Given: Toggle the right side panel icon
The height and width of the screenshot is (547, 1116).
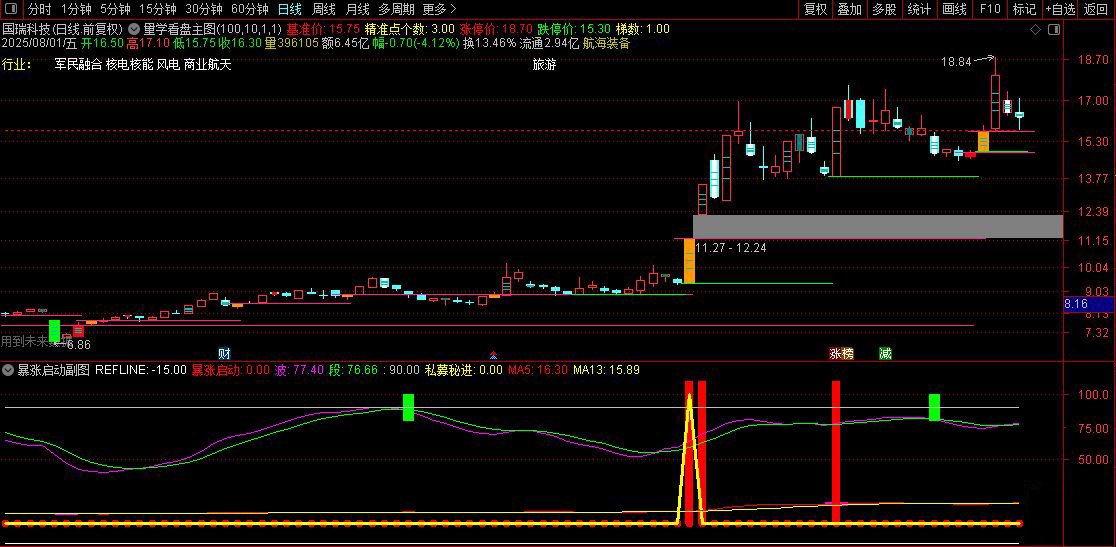Looking at the screenshot, I should click(x=1054, y=30).
